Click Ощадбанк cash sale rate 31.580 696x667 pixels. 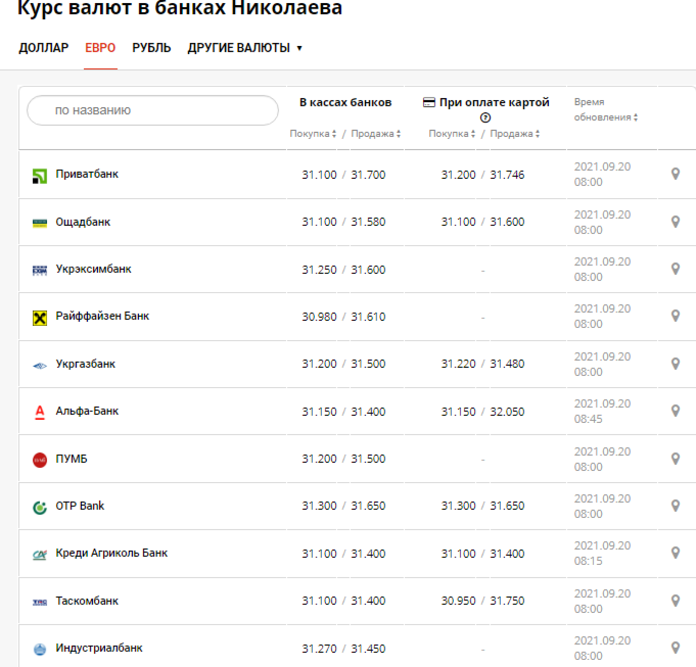(x=368, y=222)
